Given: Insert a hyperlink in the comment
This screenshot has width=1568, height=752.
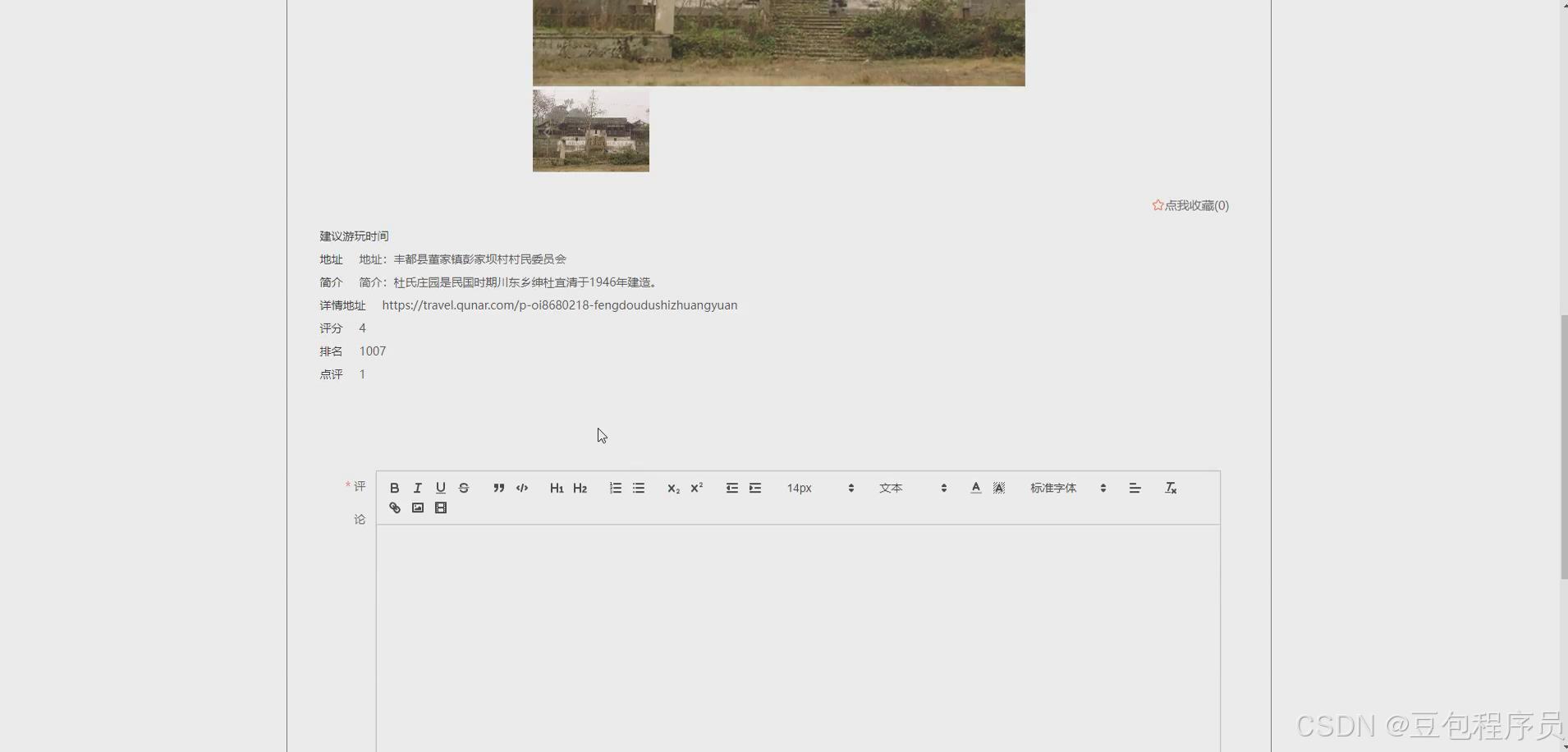Looking at the screenshot, I should (394, 507).
